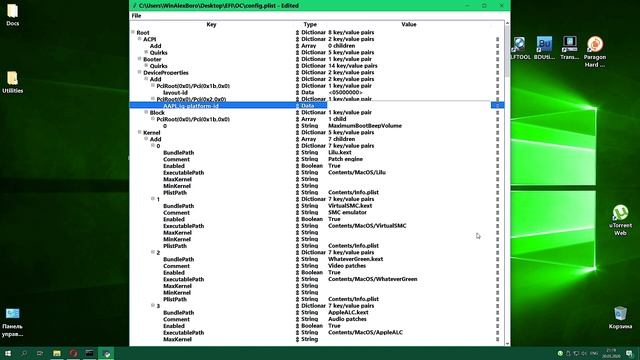Open the notification center in the tray

(629, 353)
